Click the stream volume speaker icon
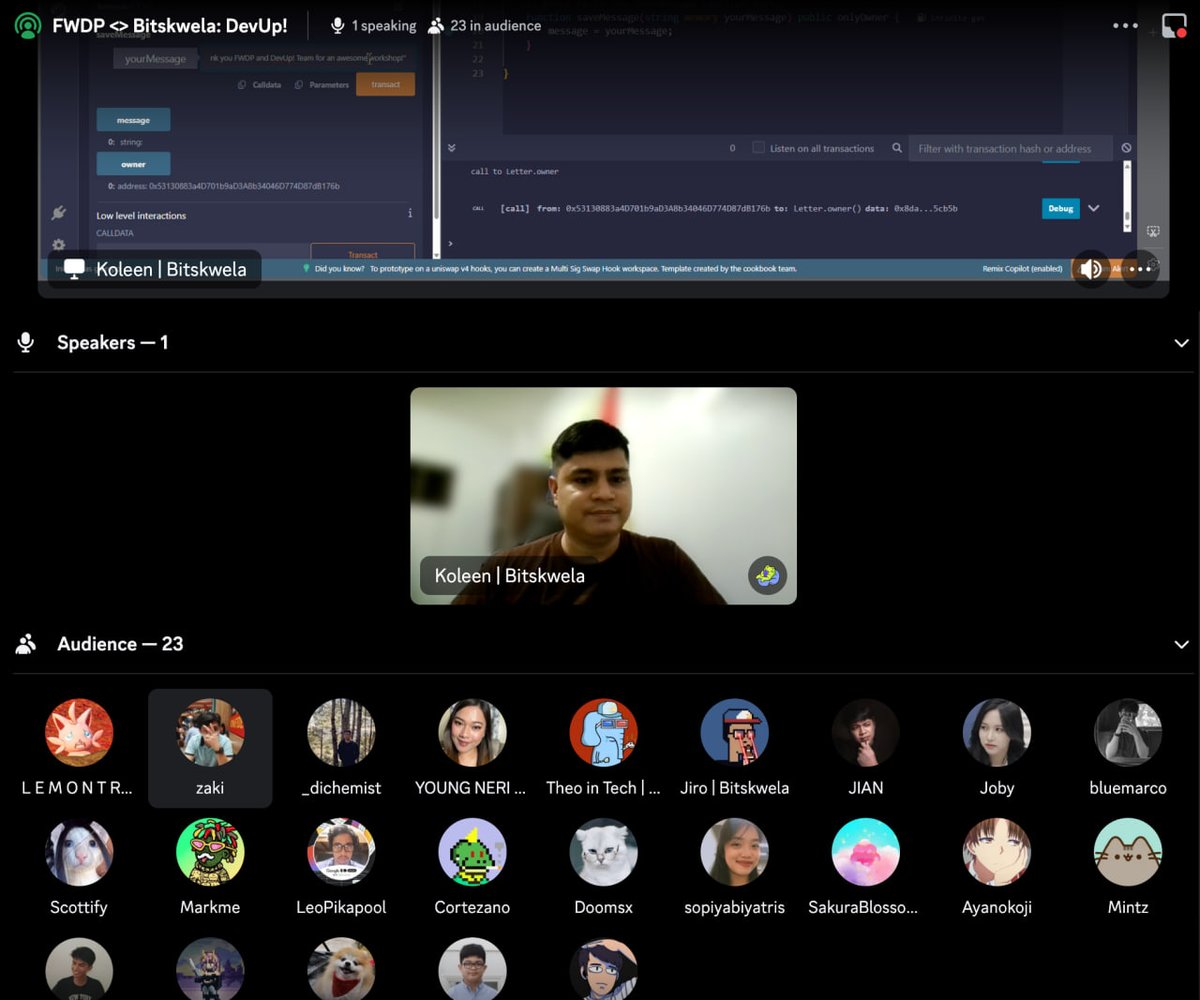 1091,269
